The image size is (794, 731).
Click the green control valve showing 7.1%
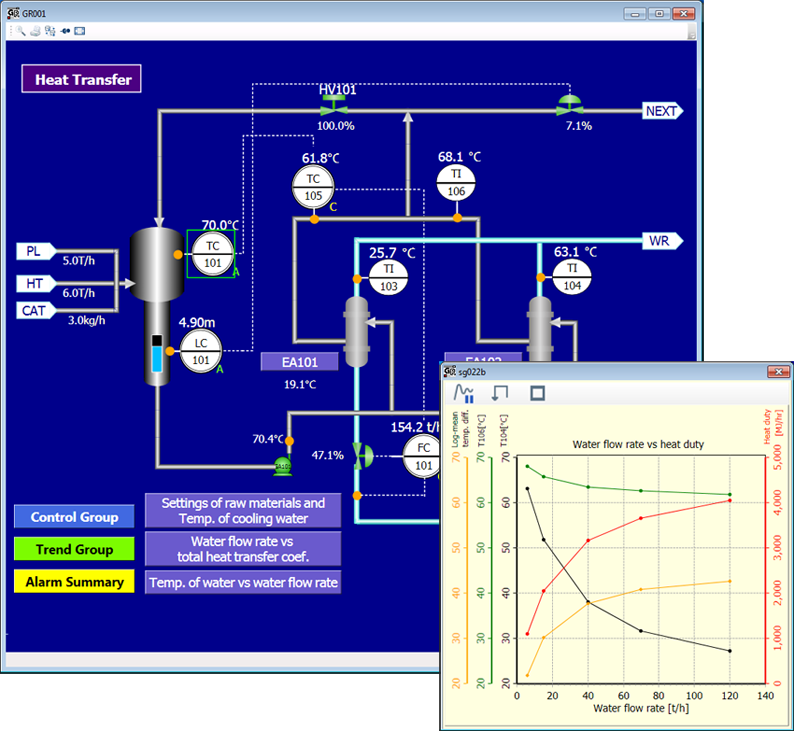pyautogui.click(x=571, y=105)
